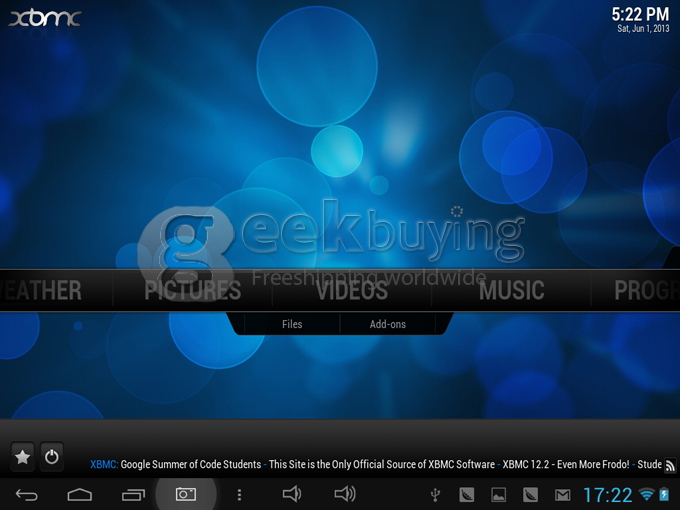
Task: Select the Weather menu item
Action: (41, 290)
